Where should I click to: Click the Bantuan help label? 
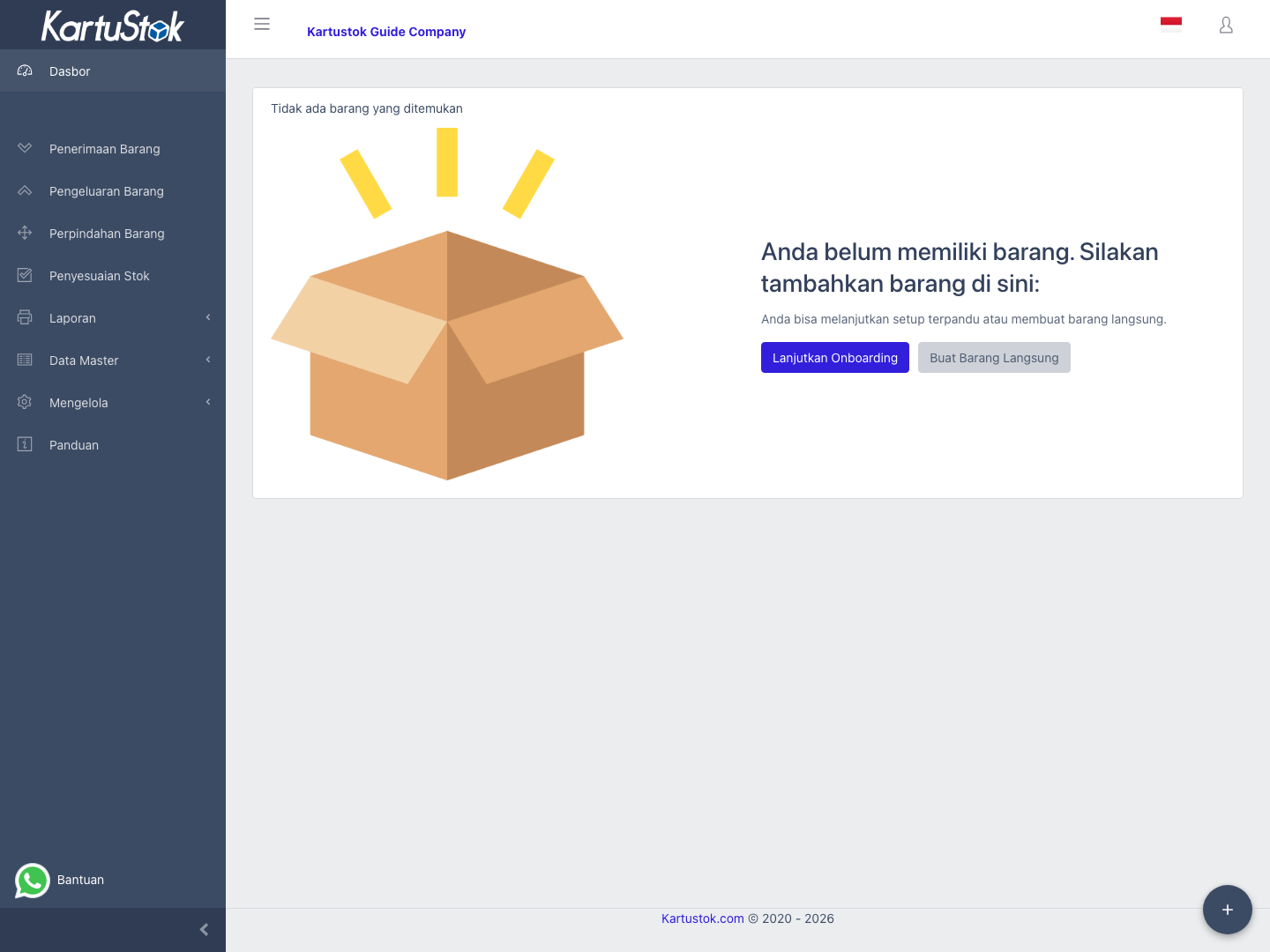click(80, 880)
